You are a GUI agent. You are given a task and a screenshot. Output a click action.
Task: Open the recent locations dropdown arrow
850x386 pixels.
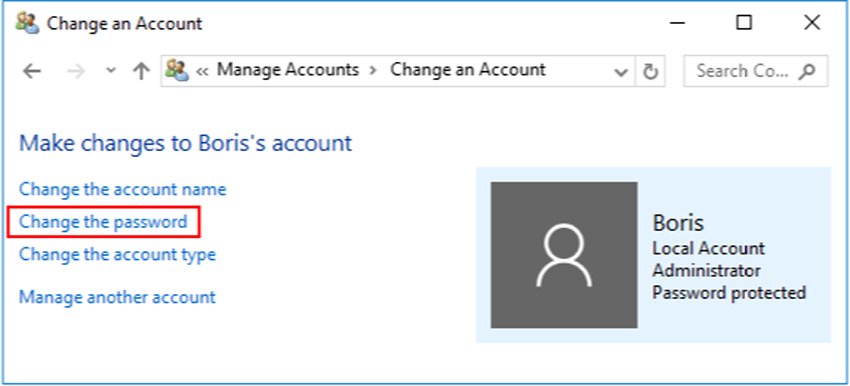point(111,71)
